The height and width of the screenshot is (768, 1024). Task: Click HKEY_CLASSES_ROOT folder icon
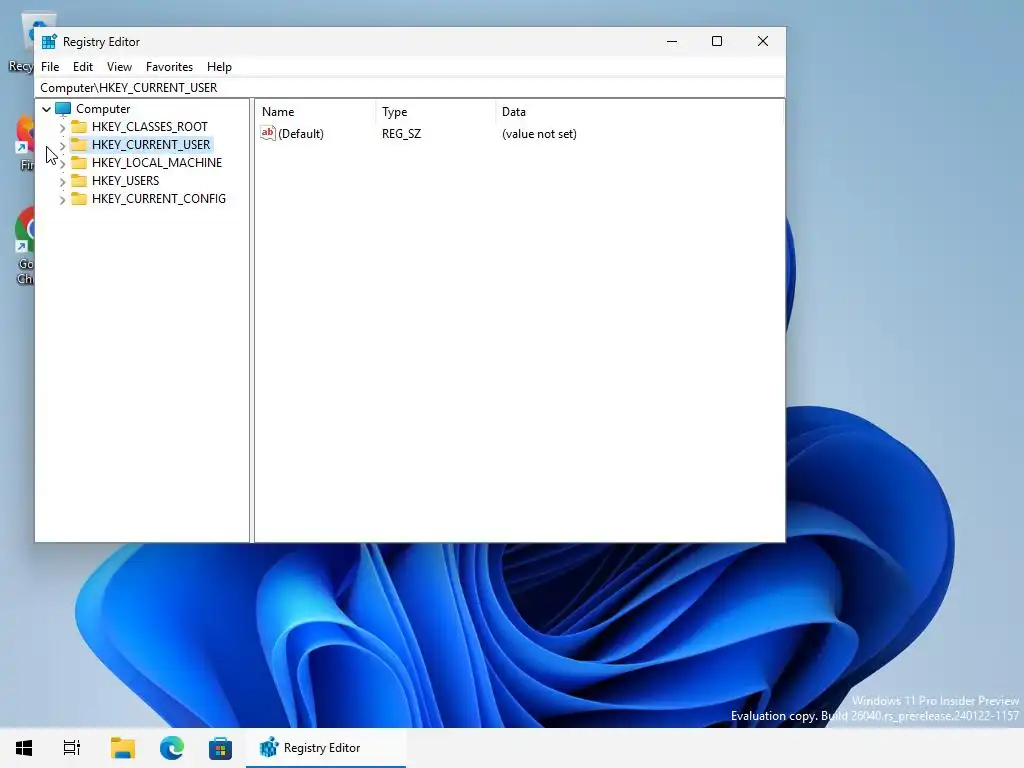pyautogui.click(x=79, y=126)
